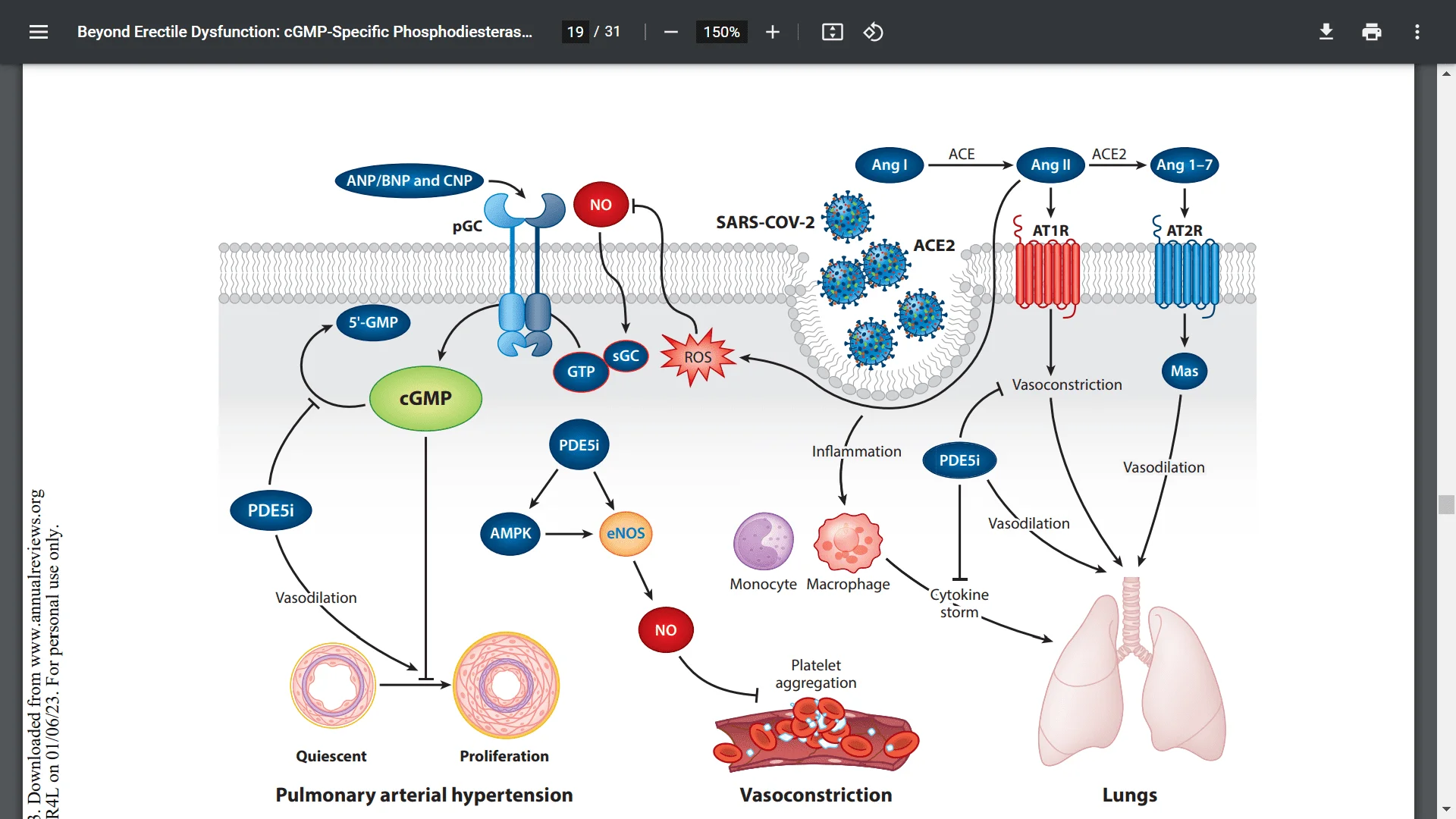Click the scrollbar down arrow
1456x819 pixels.
1446,810
